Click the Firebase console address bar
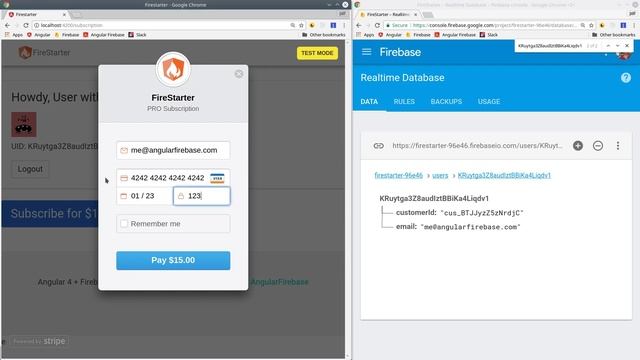 tap(482, 25)
